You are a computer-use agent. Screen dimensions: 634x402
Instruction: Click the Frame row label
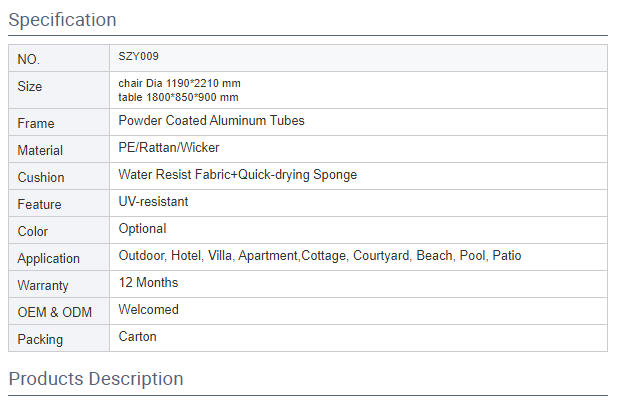[36, 124]
